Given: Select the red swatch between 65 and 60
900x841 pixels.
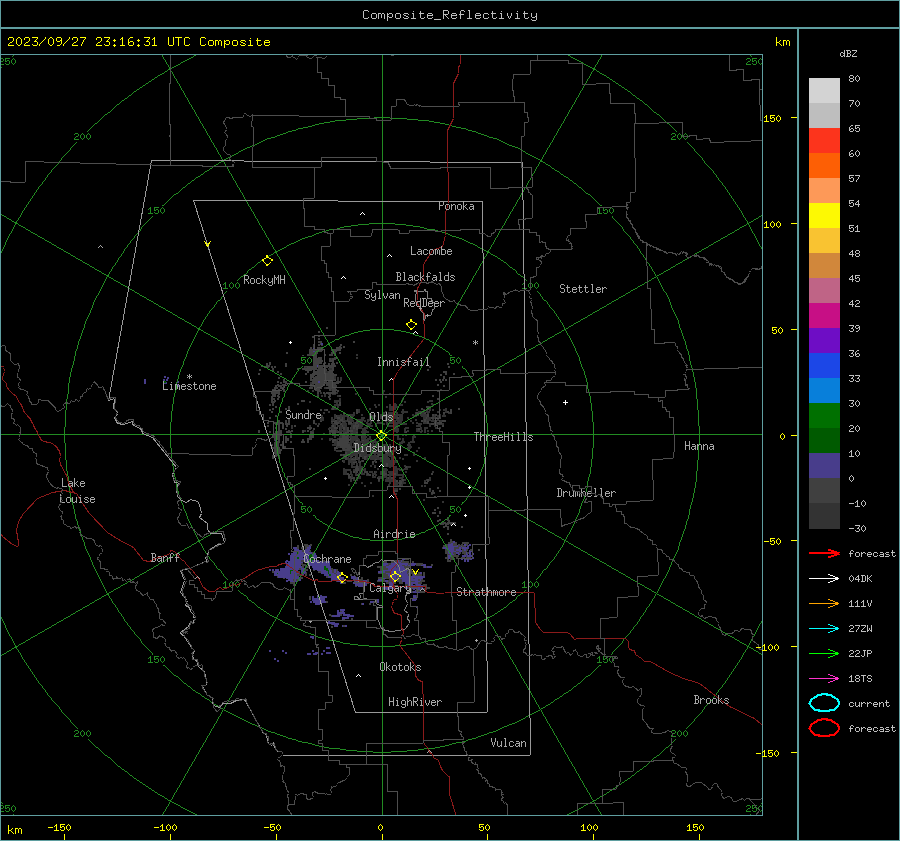Looking at the screenshot, I should tap(824, 140).
